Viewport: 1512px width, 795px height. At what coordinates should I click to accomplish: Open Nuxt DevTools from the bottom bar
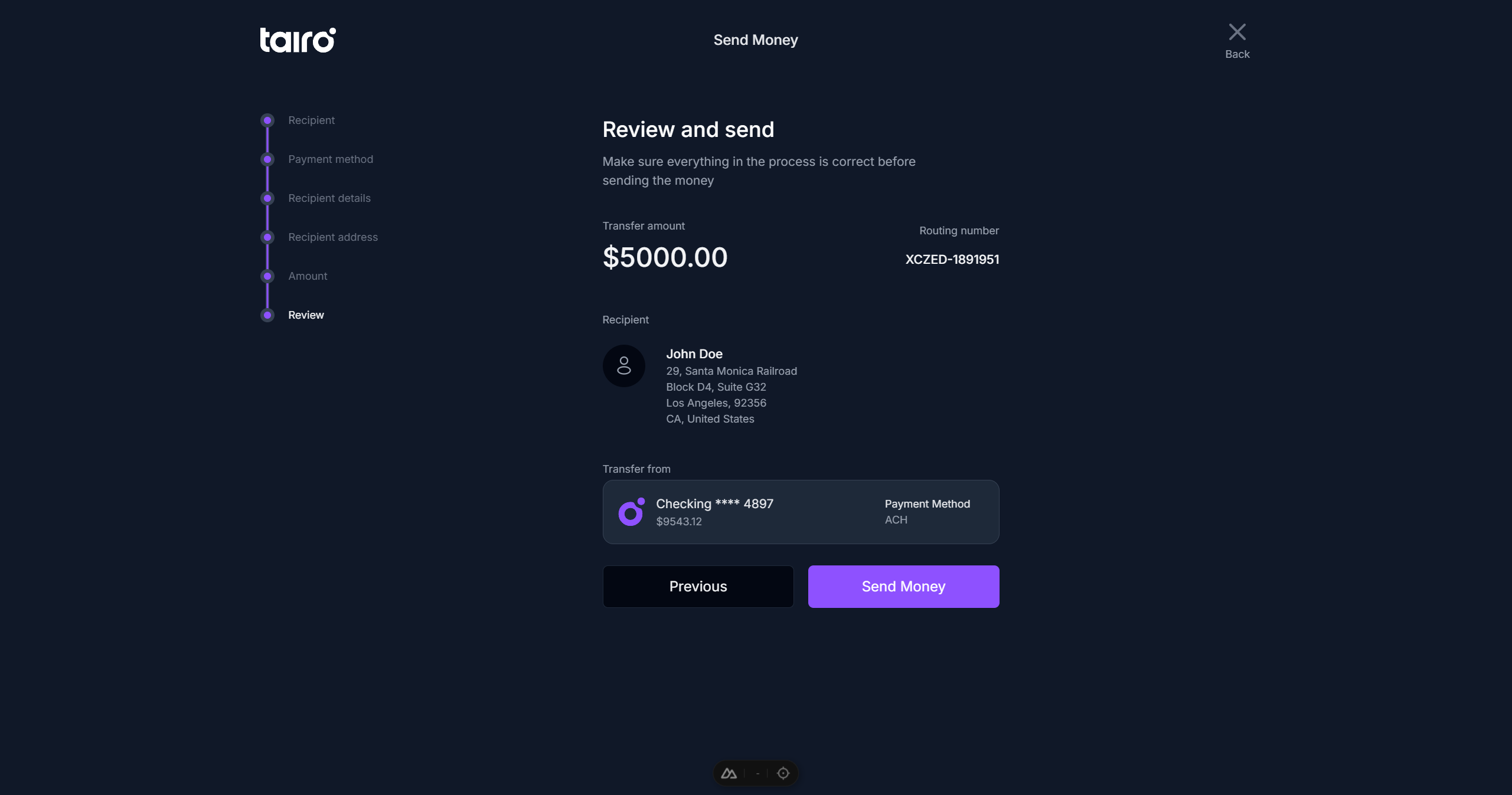[x=729, y=773]
